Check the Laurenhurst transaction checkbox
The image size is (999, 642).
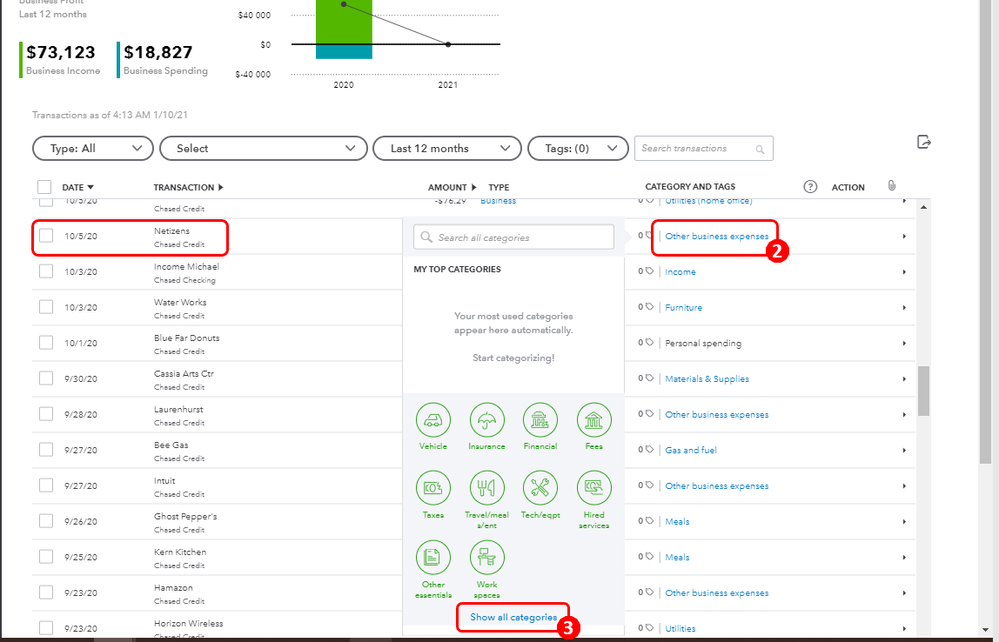[x=46, y=414]
